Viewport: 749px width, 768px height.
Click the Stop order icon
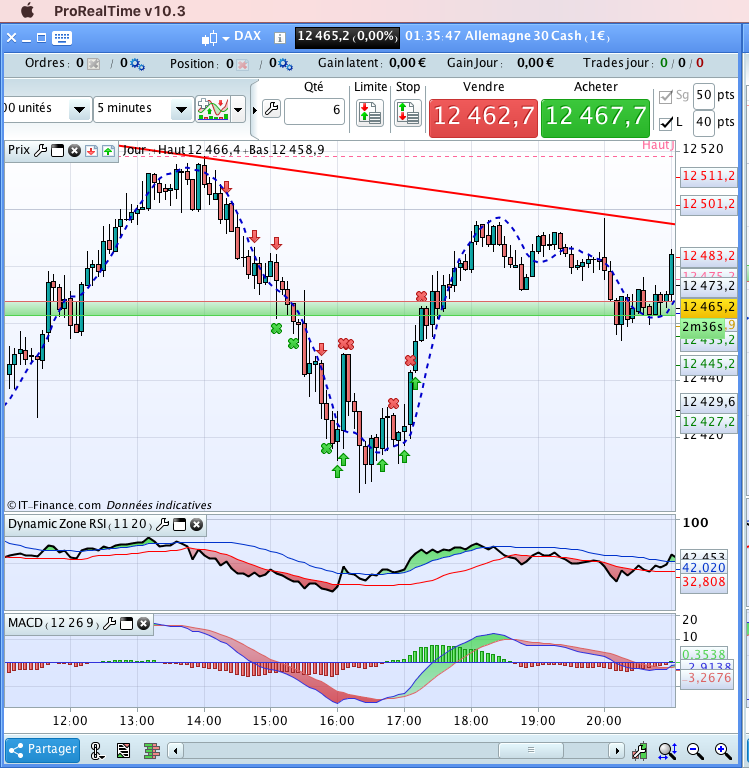(408, 113)
